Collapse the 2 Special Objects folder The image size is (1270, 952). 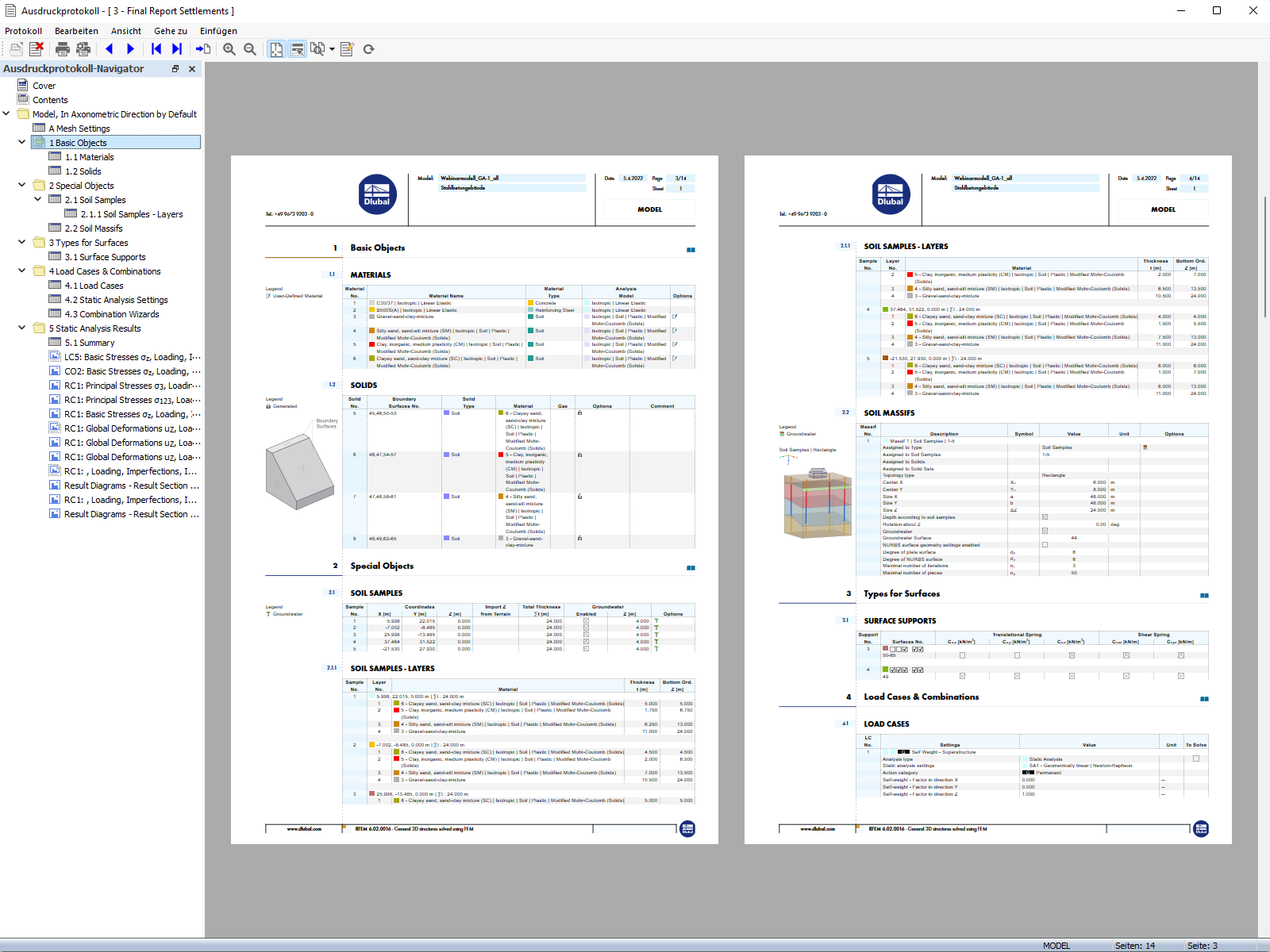22,185
